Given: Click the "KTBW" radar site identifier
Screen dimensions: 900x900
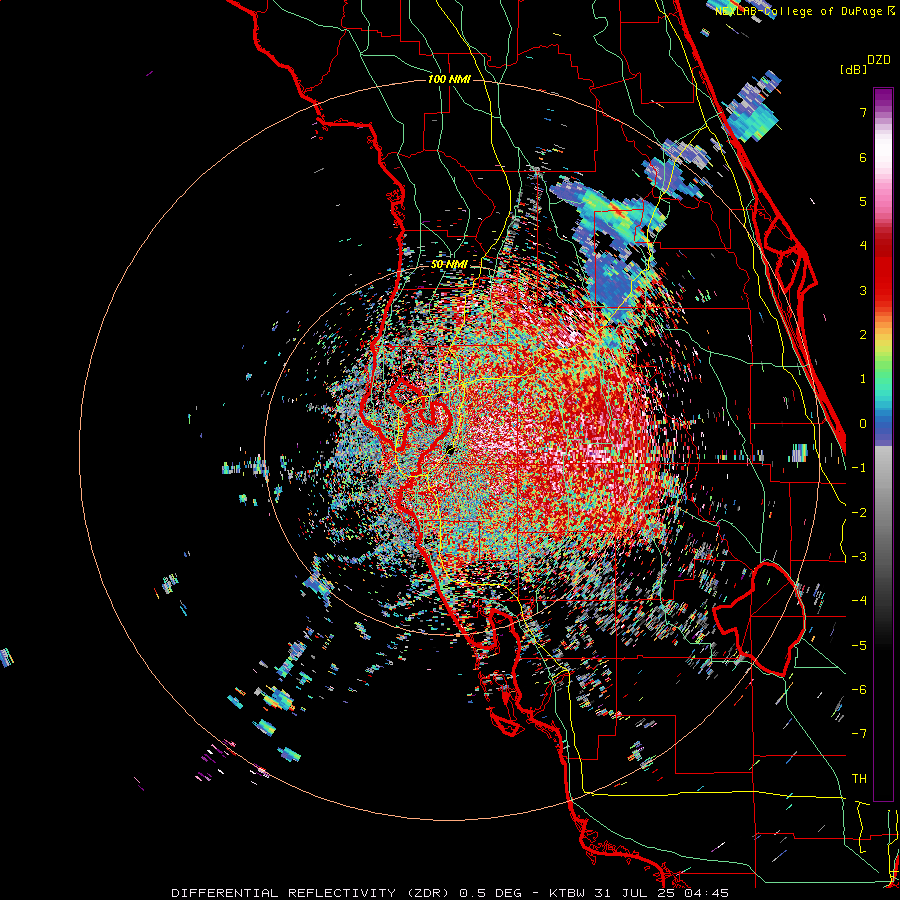Looking at the screenshot, I should click(565, 893).
